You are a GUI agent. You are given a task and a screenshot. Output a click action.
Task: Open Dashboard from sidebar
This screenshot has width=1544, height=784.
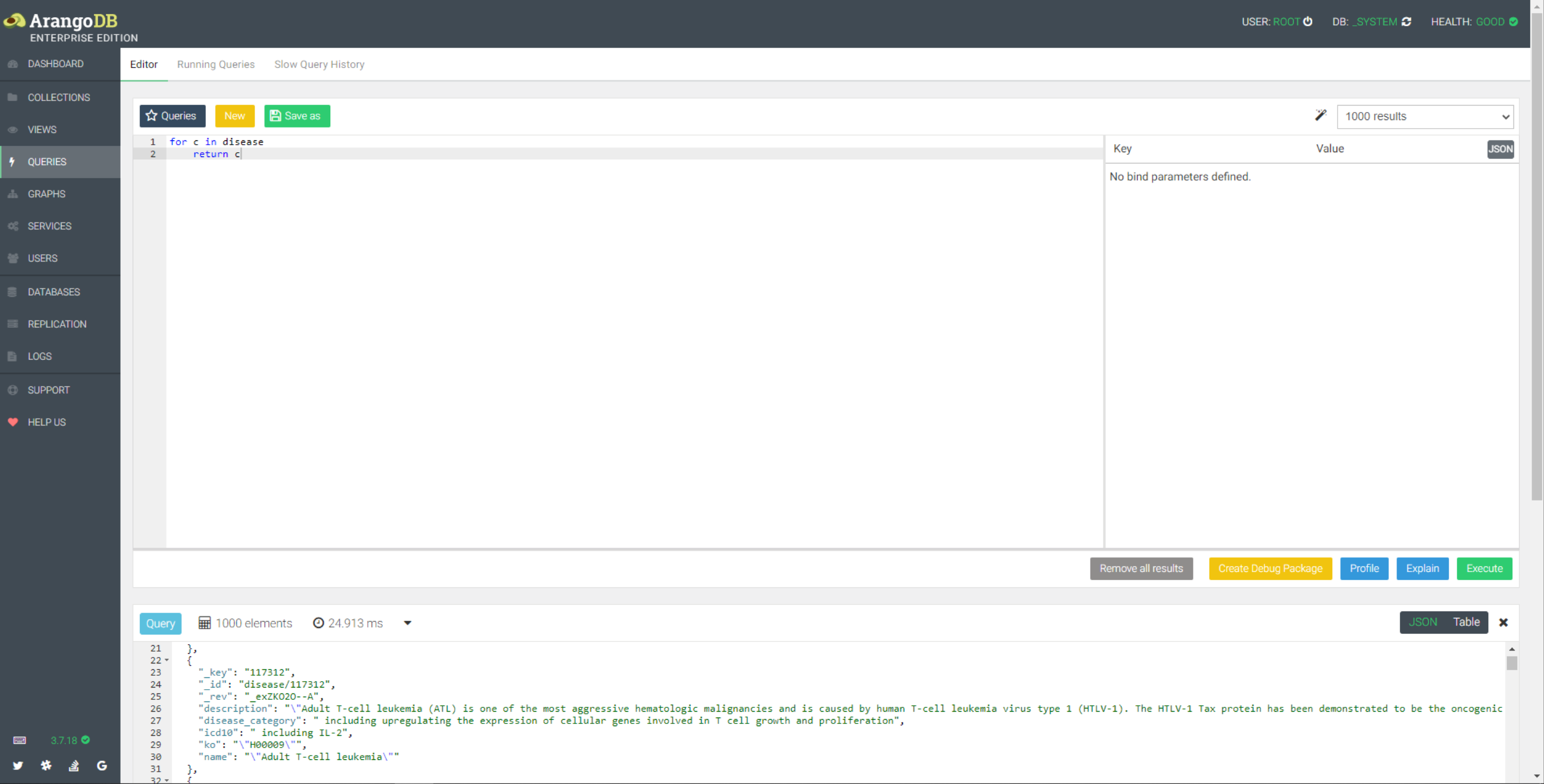pyautogui.click(x=60, y=63)
